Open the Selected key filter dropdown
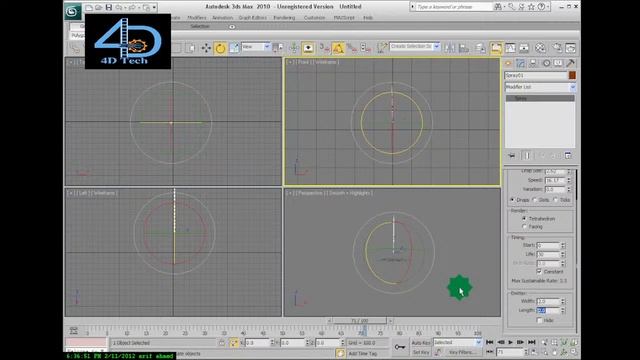640x360 pixels. click(457, 343)
